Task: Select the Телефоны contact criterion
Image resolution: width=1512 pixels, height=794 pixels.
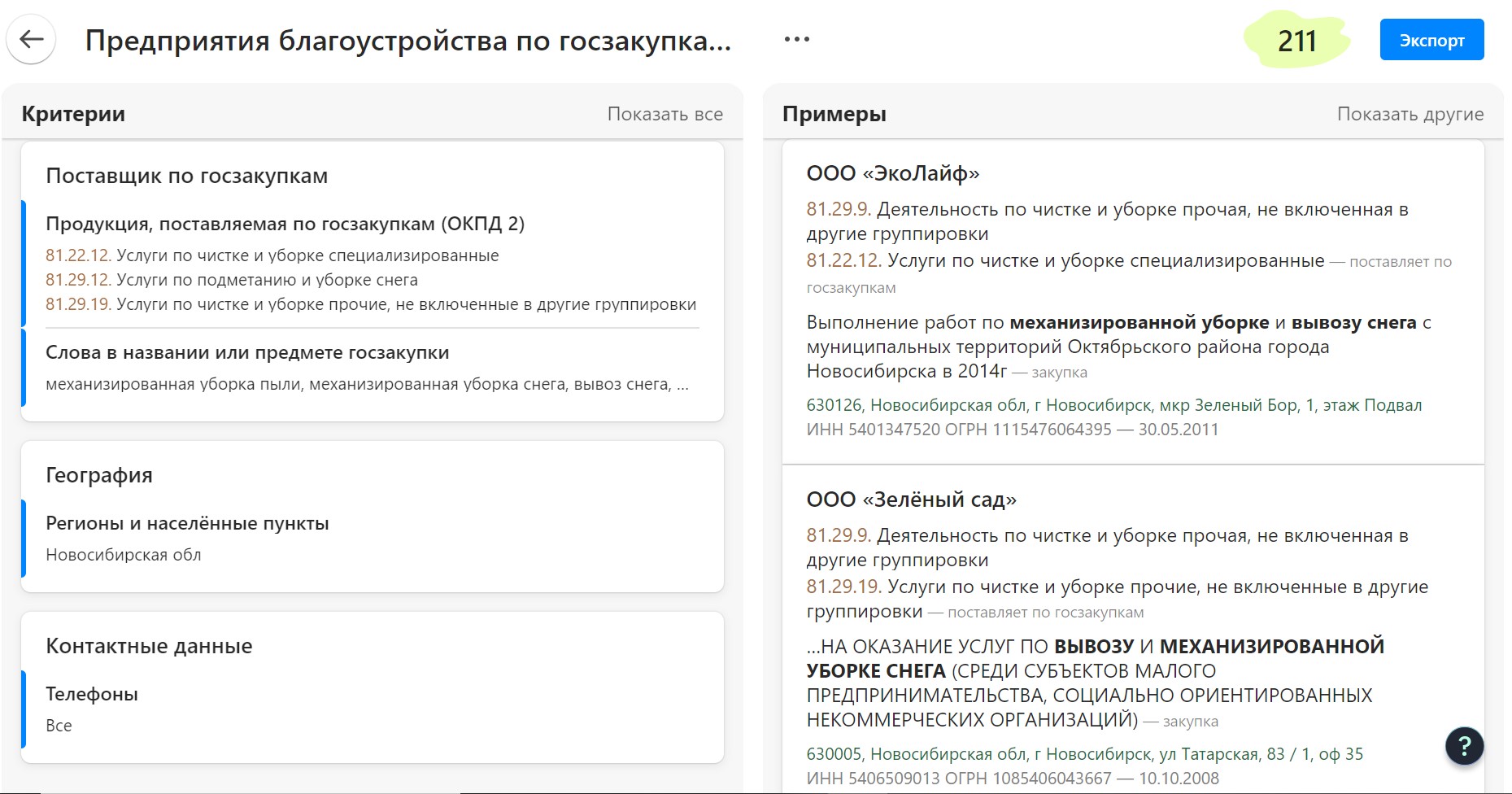Action: 92,694
